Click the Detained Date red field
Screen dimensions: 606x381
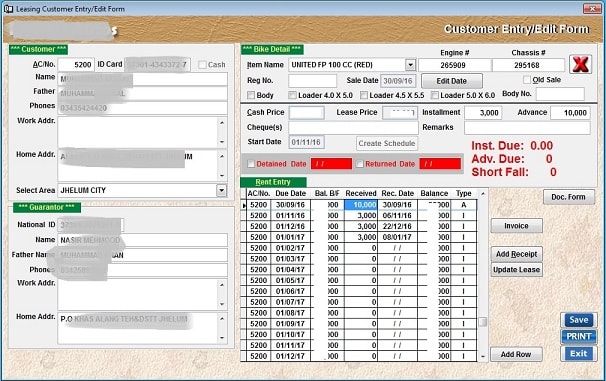point(331,164)
